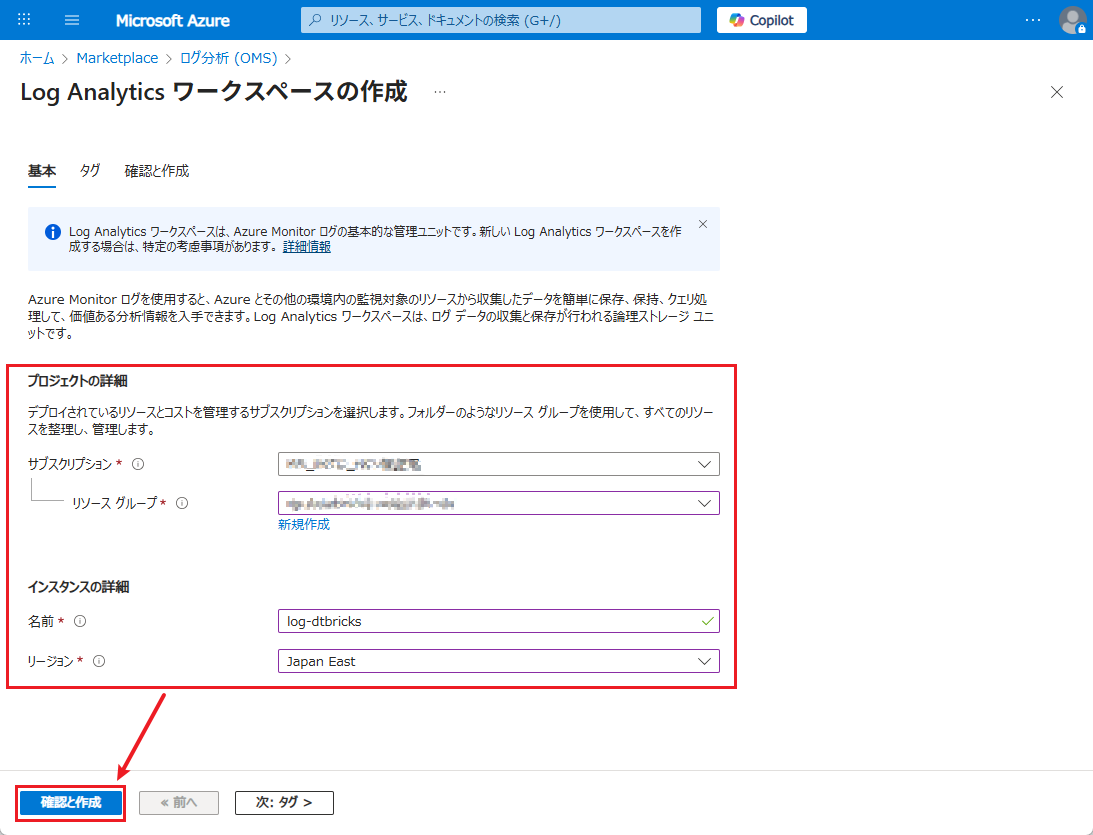Close the workspace creation pane
This screenshot has height=835, width=1093.
pyautogui.click(x=1057, y=92)
